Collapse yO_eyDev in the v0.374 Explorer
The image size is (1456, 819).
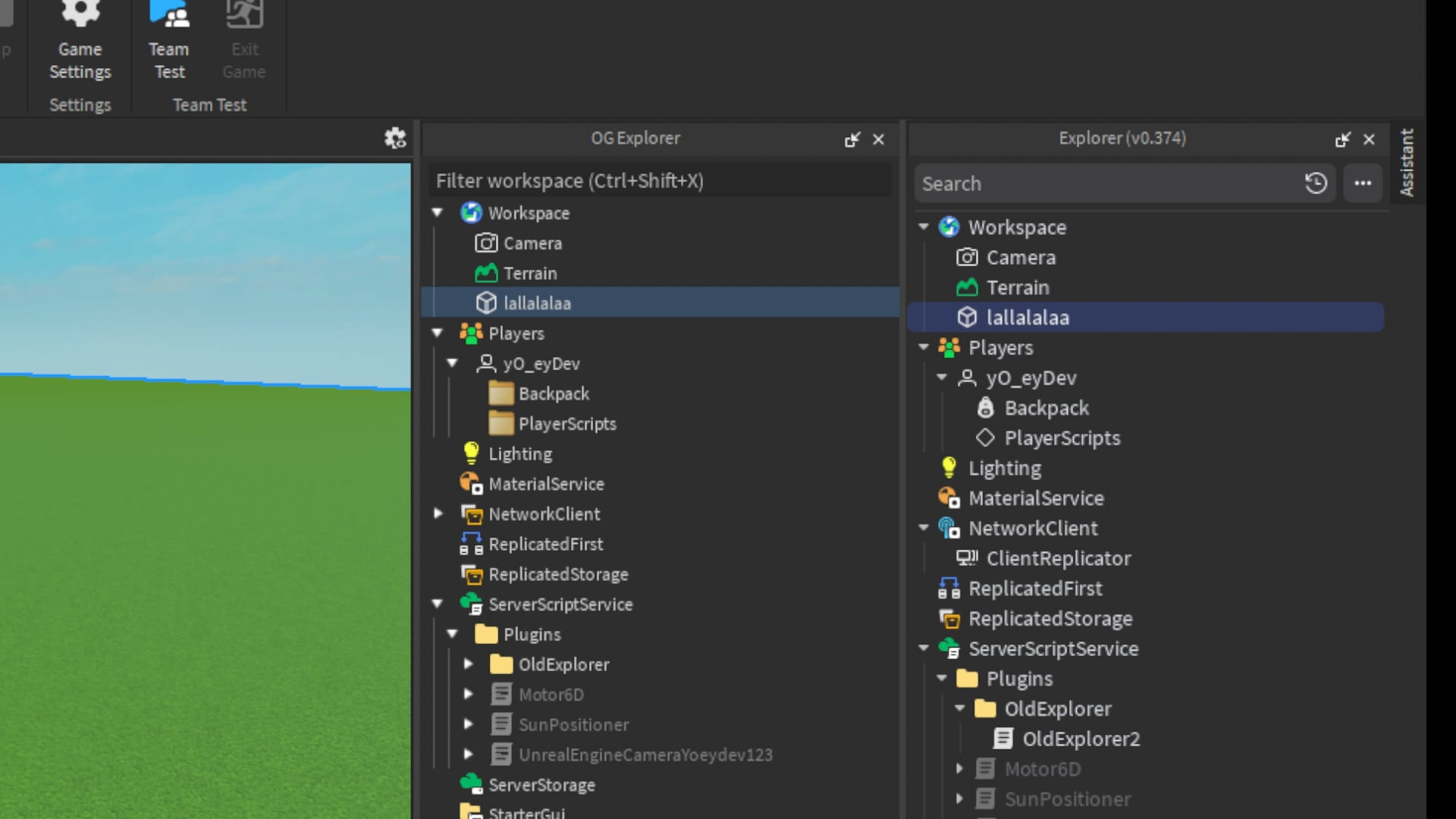click(942, 377)
